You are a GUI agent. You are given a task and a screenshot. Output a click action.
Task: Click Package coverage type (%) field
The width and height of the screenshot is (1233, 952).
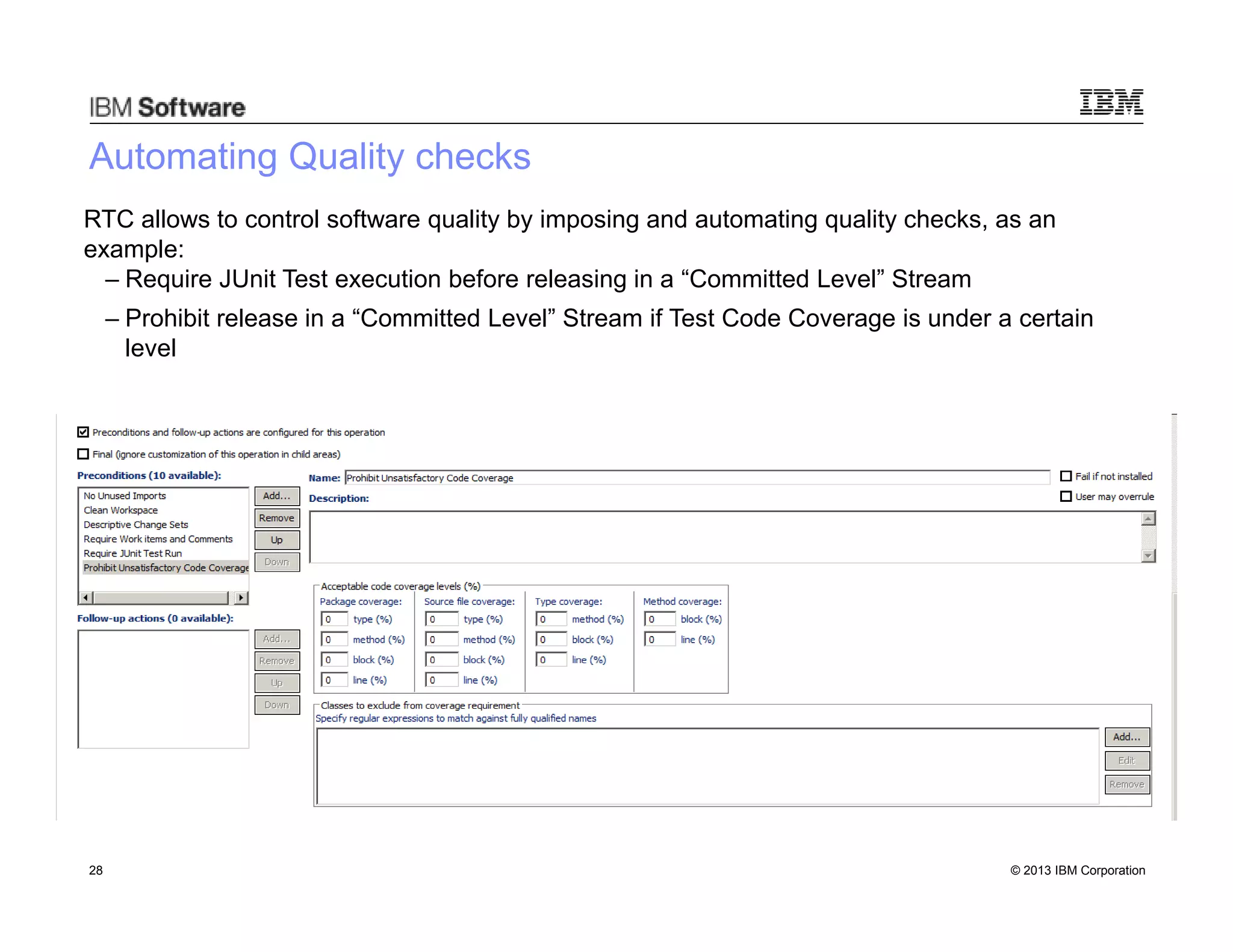(x=334, y=619)
